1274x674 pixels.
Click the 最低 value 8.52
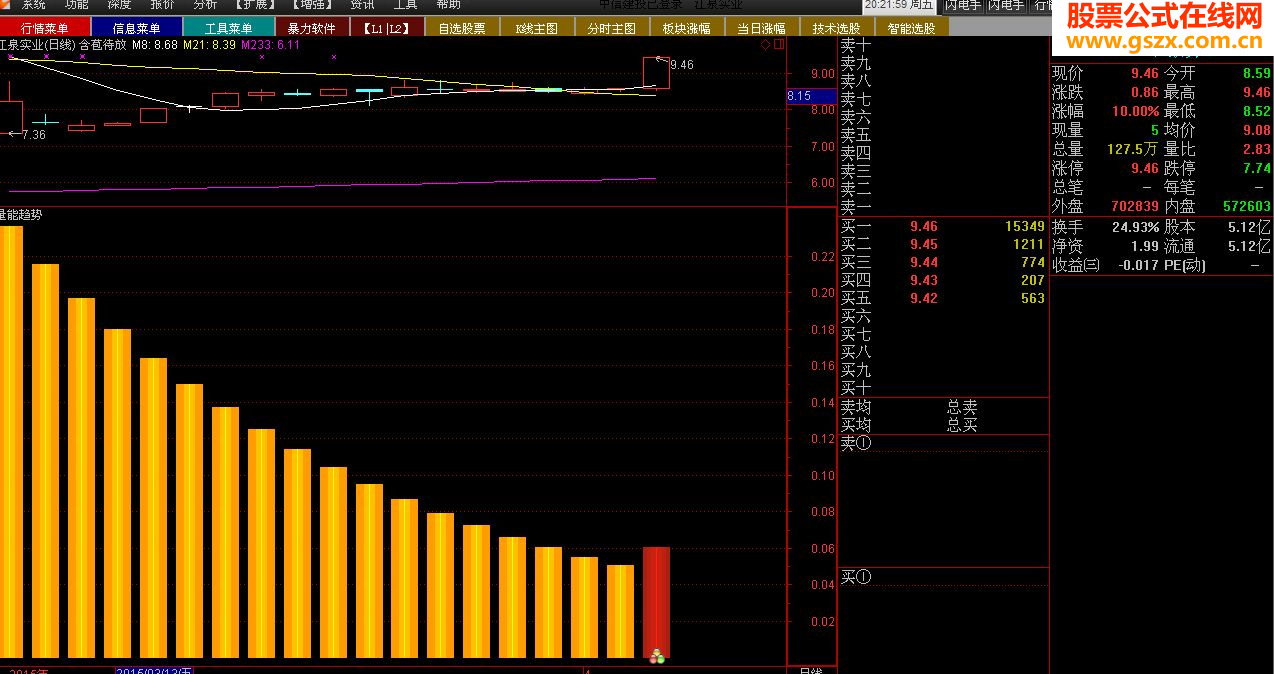point(1257,111)
